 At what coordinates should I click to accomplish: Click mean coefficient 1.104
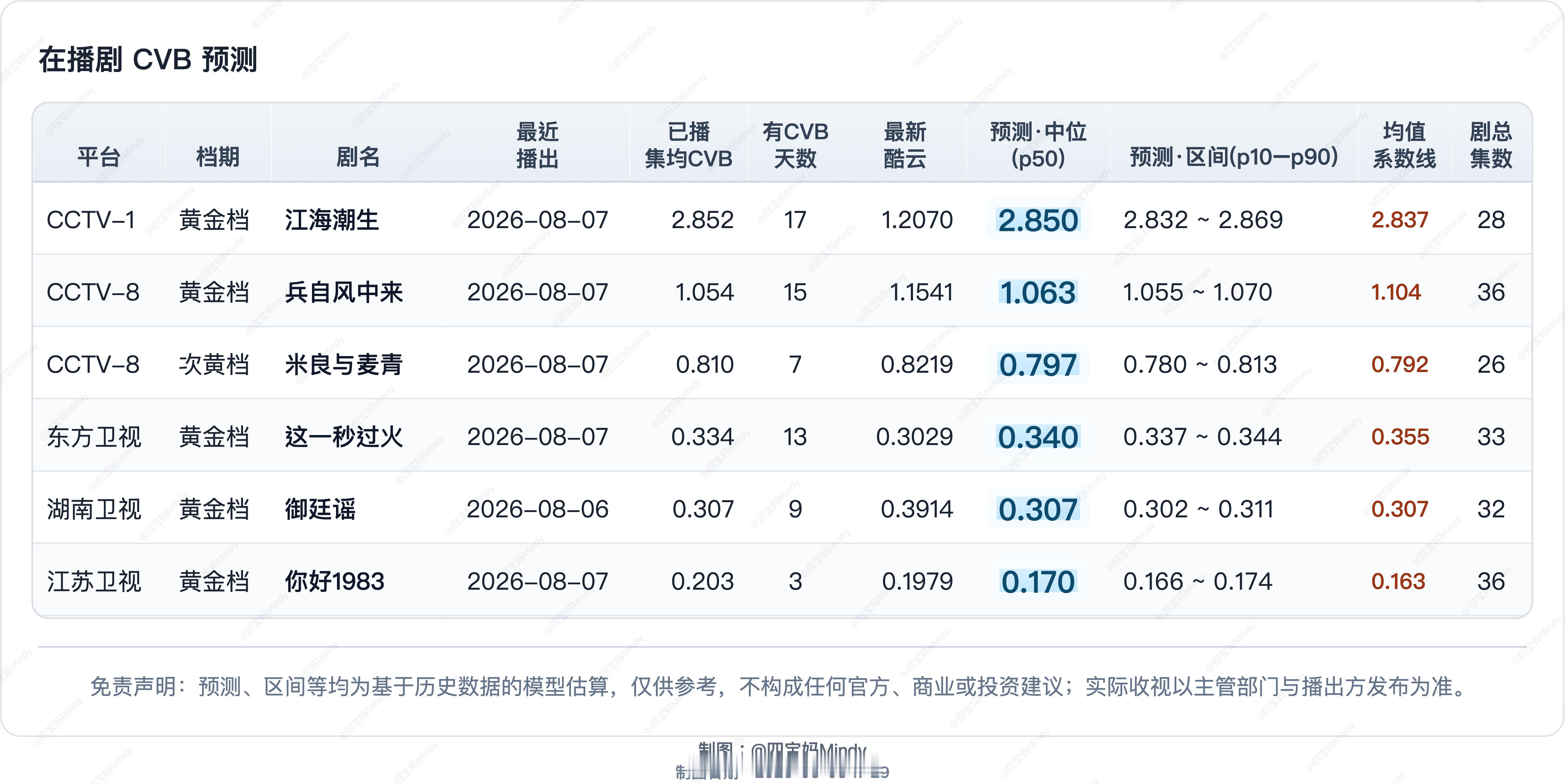click(x=1396, y=292)
